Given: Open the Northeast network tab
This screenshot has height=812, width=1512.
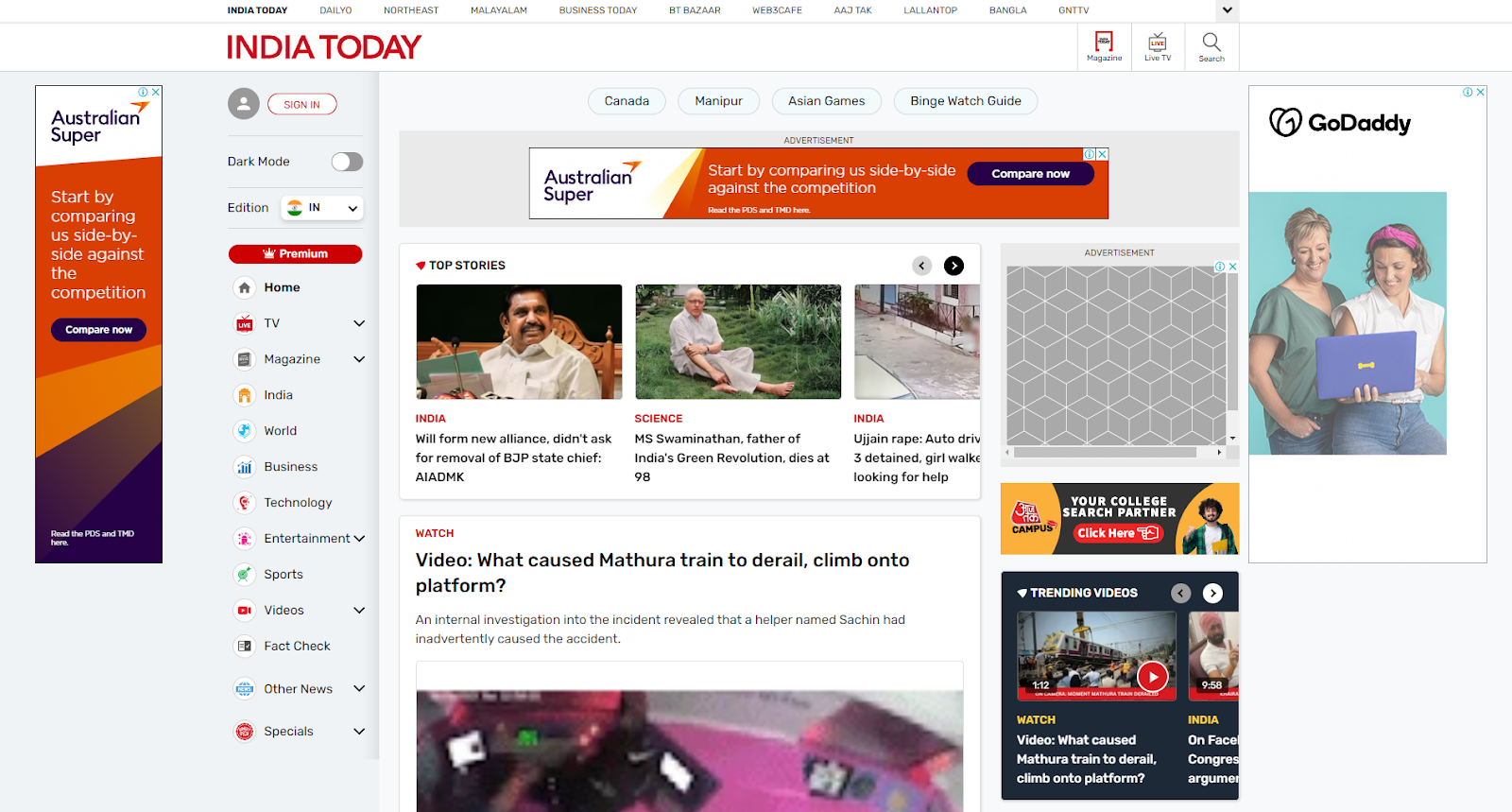Looking at the screenshot, I should click(x=411, y=10).
